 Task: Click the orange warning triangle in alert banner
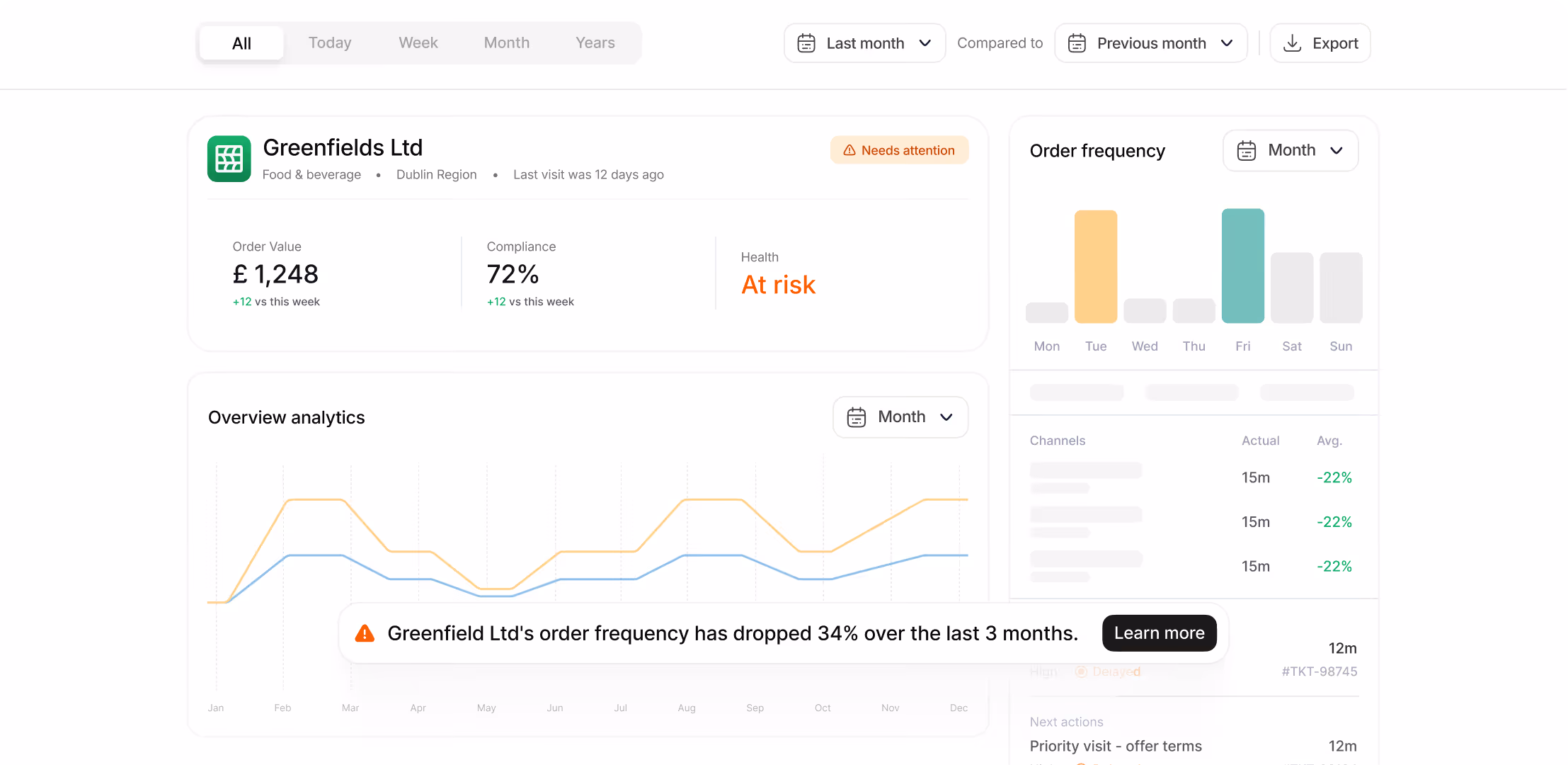(365, 633)
